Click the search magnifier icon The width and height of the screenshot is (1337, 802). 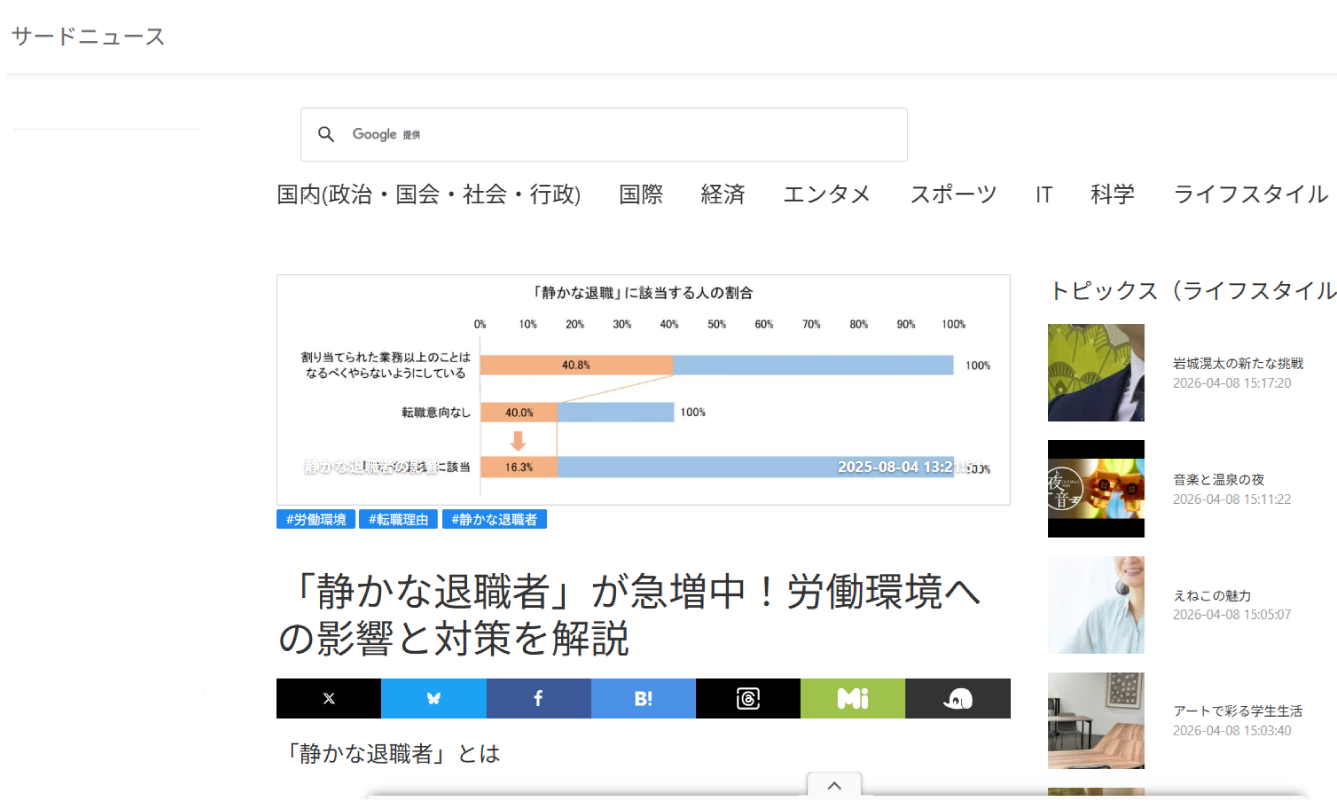coord(326,135)
